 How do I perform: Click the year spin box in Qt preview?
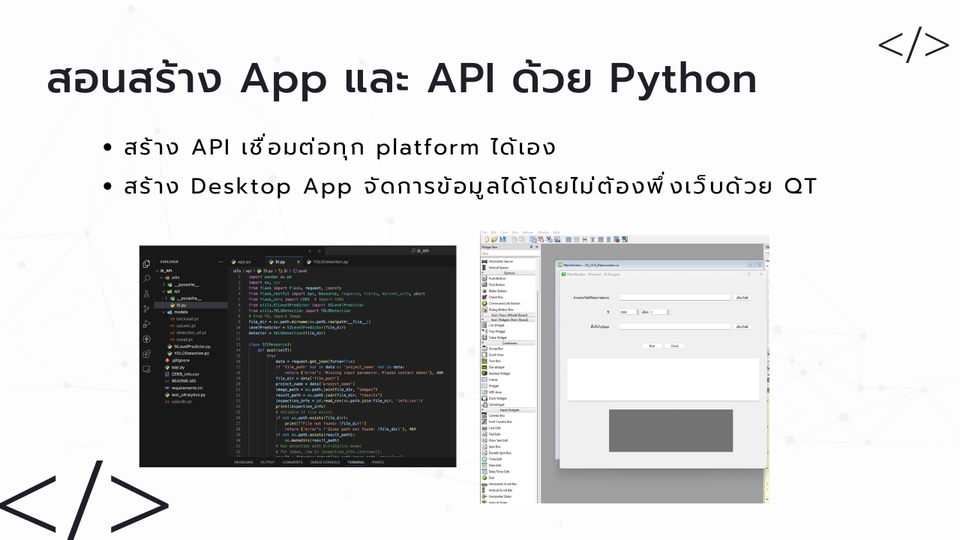point(629,312)
